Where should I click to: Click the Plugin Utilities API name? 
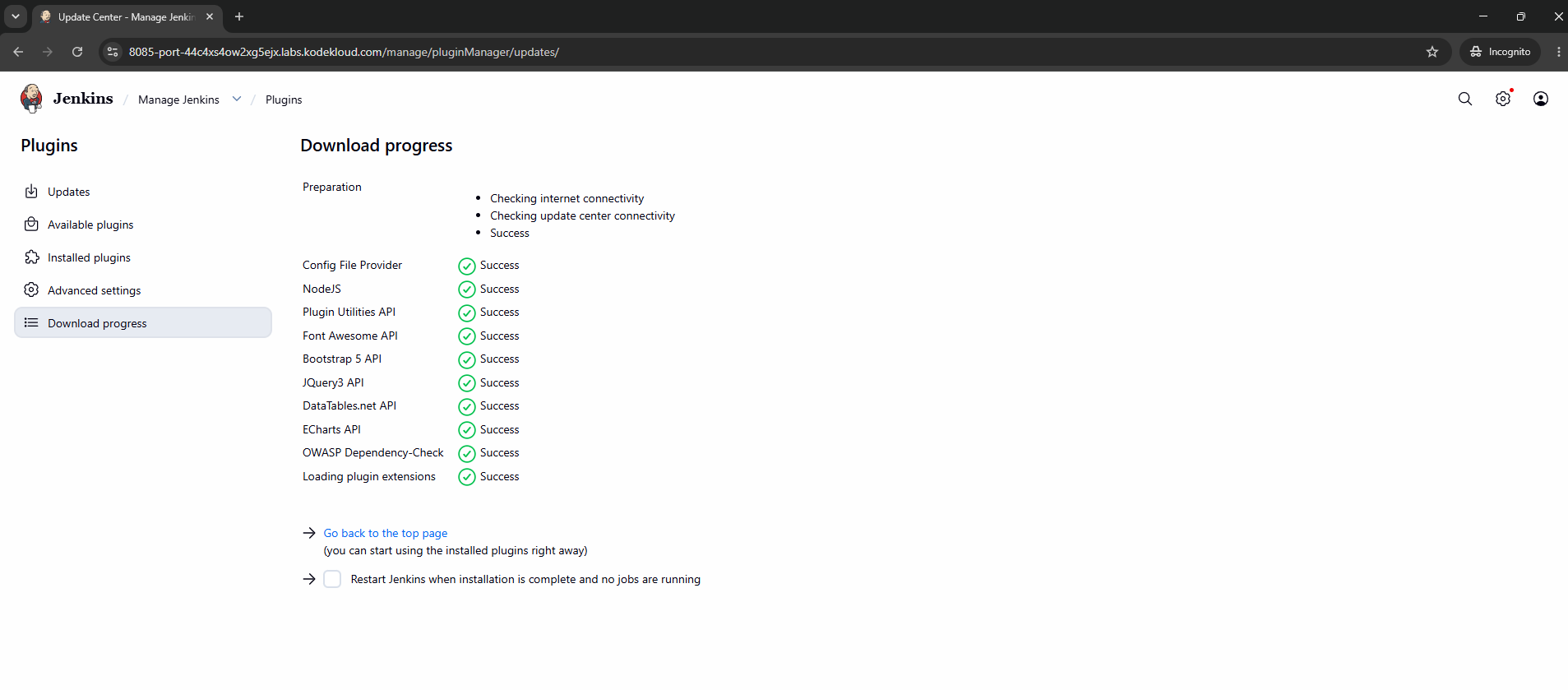[x=349, y=312]
